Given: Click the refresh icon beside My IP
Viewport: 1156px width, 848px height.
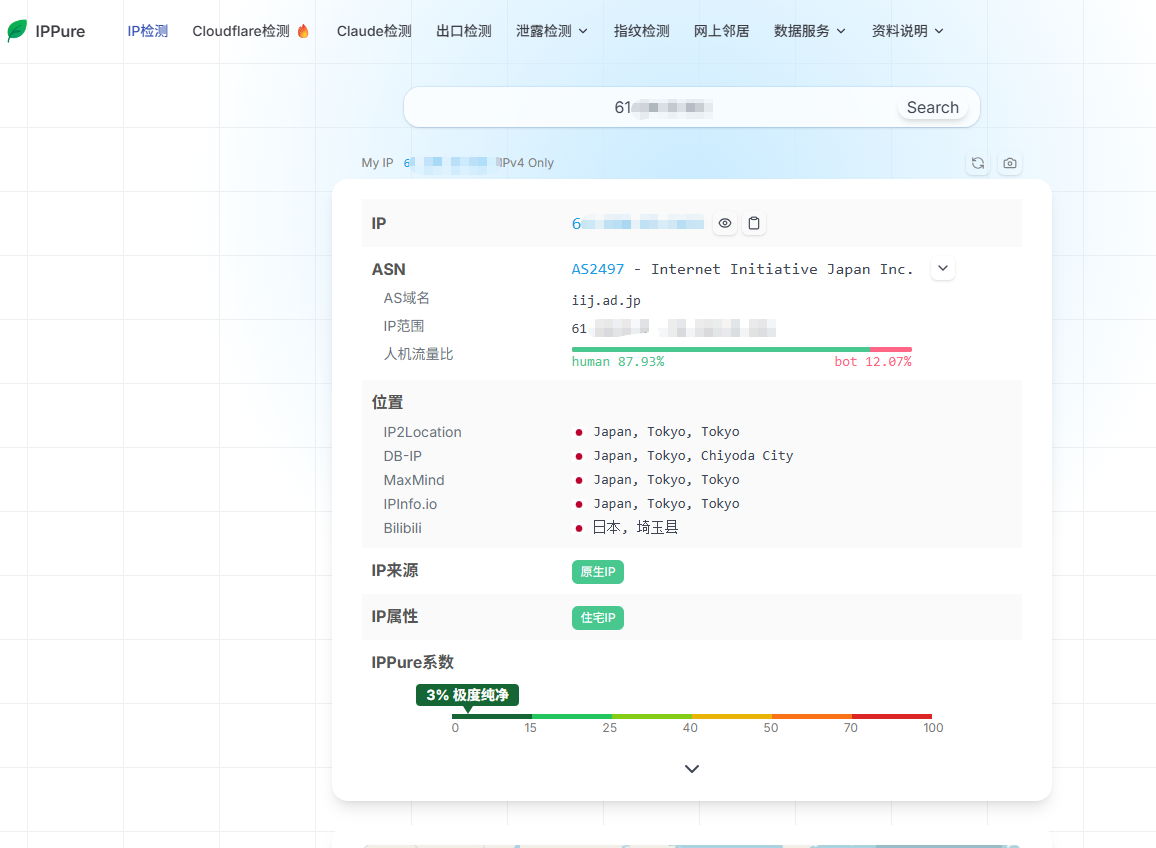Looking at the screenshot, I should [978, 163].
